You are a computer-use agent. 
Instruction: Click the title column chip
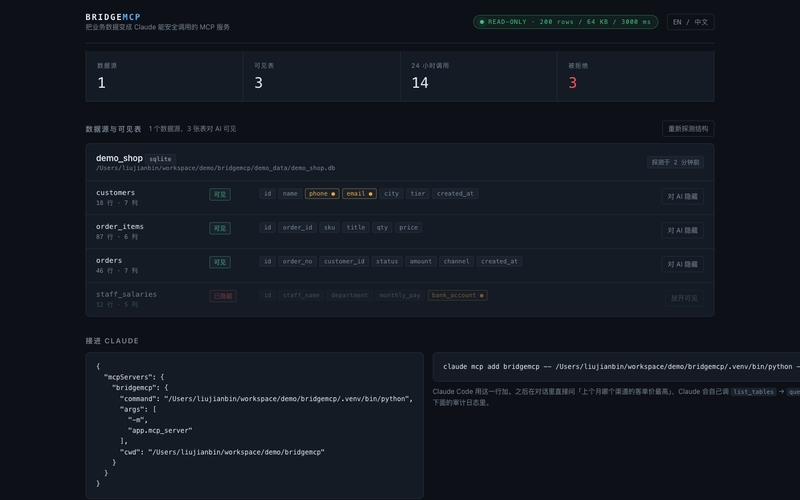(356, 228)
